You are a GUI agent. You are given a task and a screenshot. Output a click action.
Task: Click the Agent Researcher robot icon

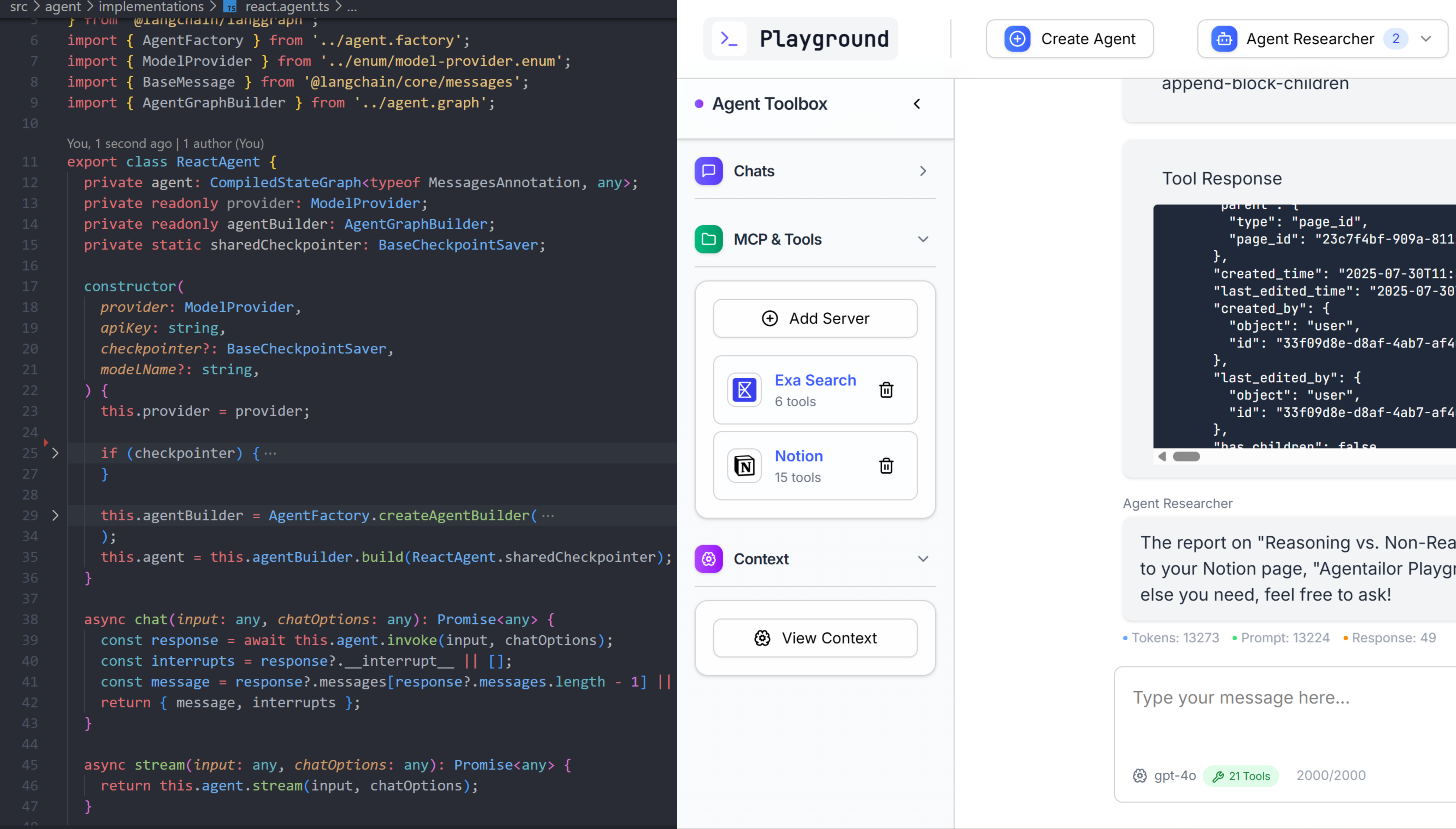pos(1224,39)
